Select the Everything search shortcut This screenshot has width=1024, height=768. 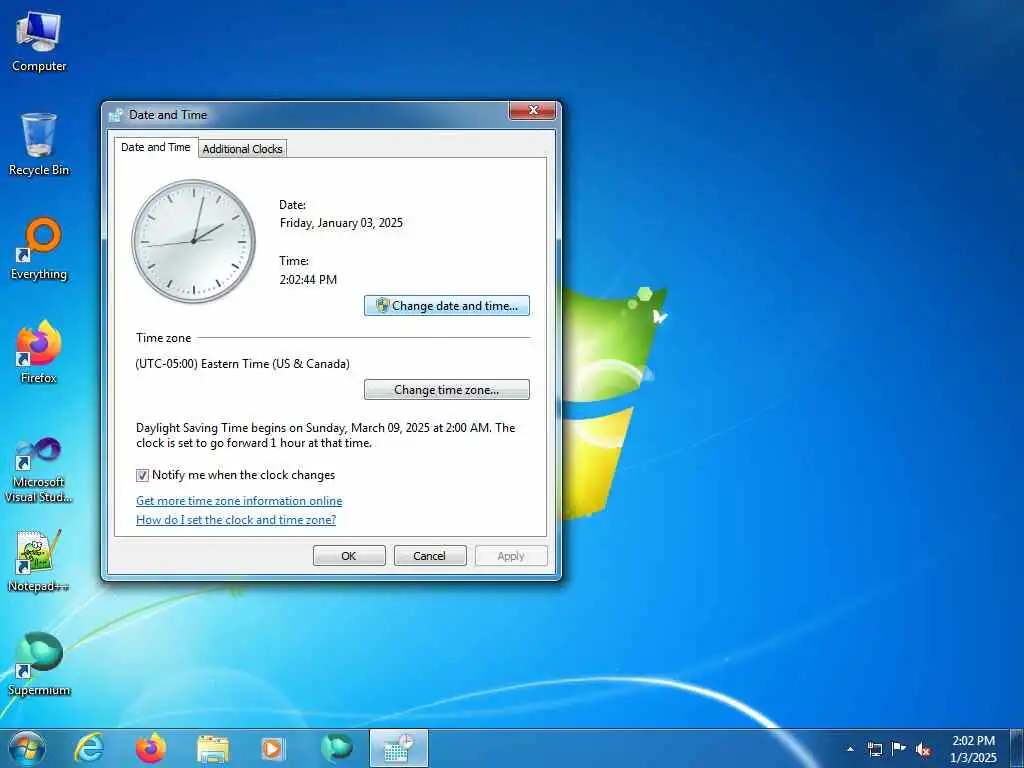pyautogui.click(x=39, y=249)
